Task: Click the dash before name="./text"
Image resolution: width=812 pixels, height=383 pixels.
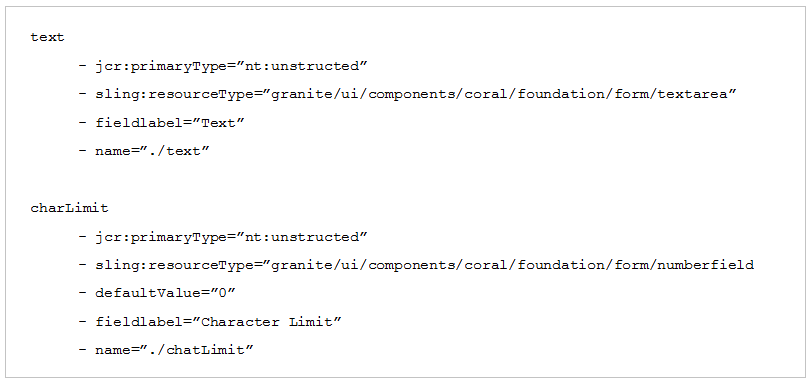Action: [x=82, y=152]
